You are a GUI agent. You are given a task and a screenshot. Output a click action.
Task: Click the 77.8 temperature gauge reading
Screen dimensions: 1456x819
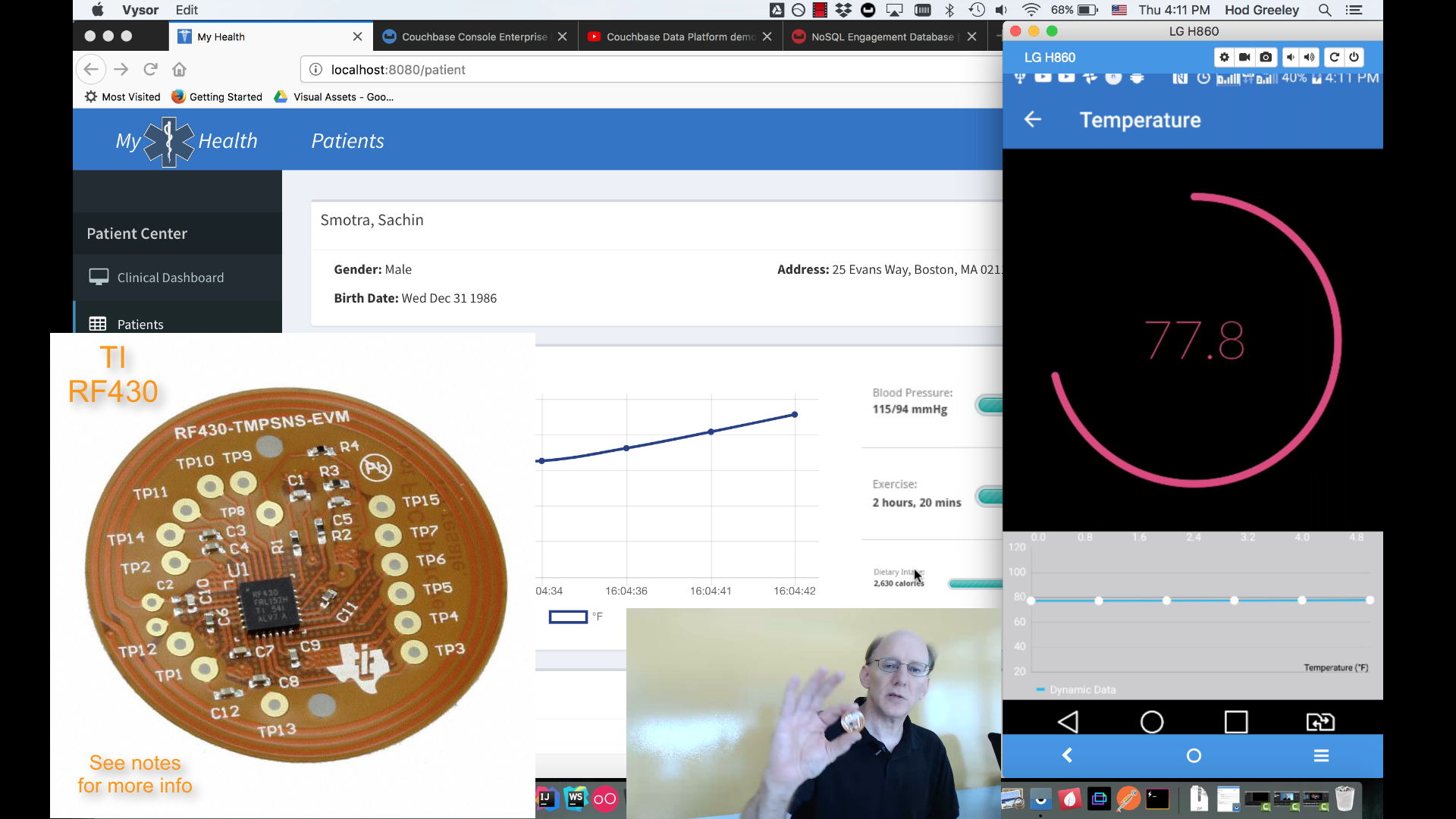pos(1194,340)
